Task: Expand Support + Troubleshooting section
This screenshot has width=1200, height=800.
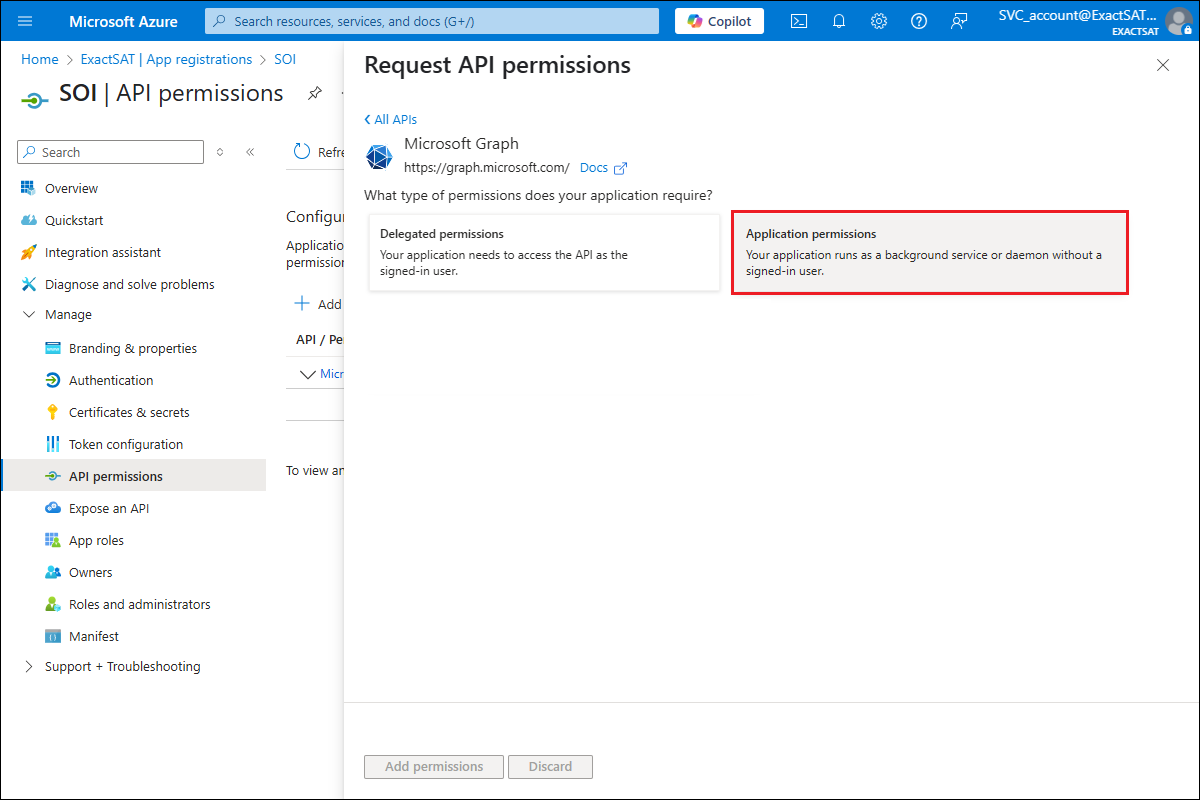Action: [28, 667]
